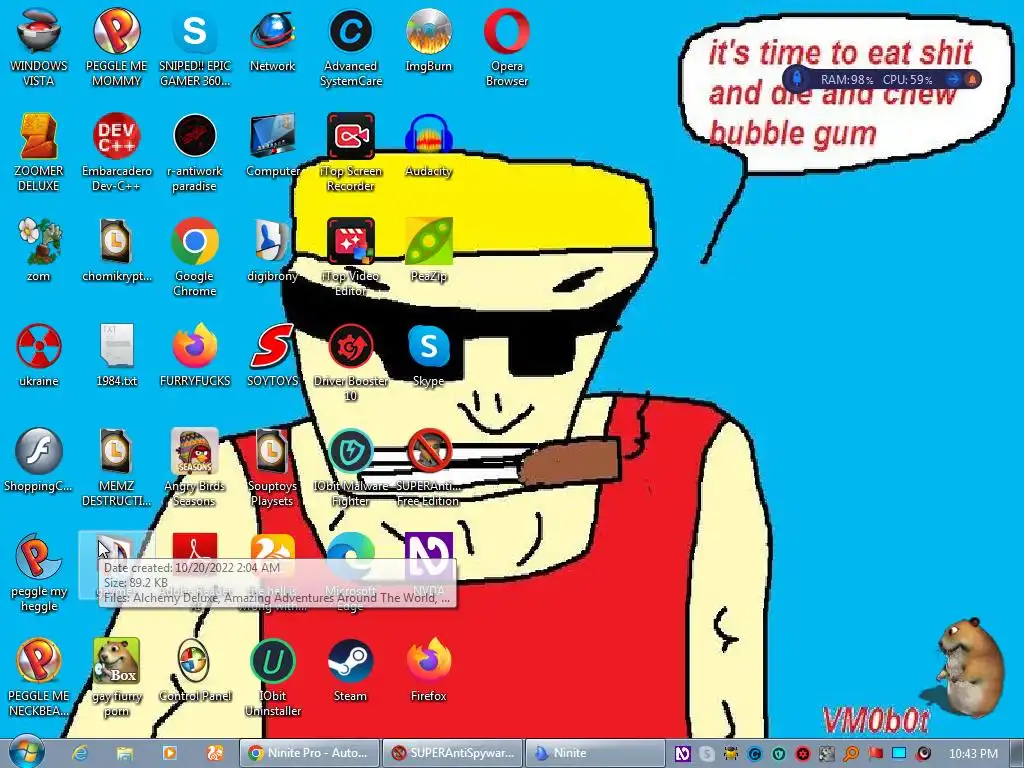Open Windows Media Player on taskbar
The image size is (1024, 768).
[x=169, y=753]
